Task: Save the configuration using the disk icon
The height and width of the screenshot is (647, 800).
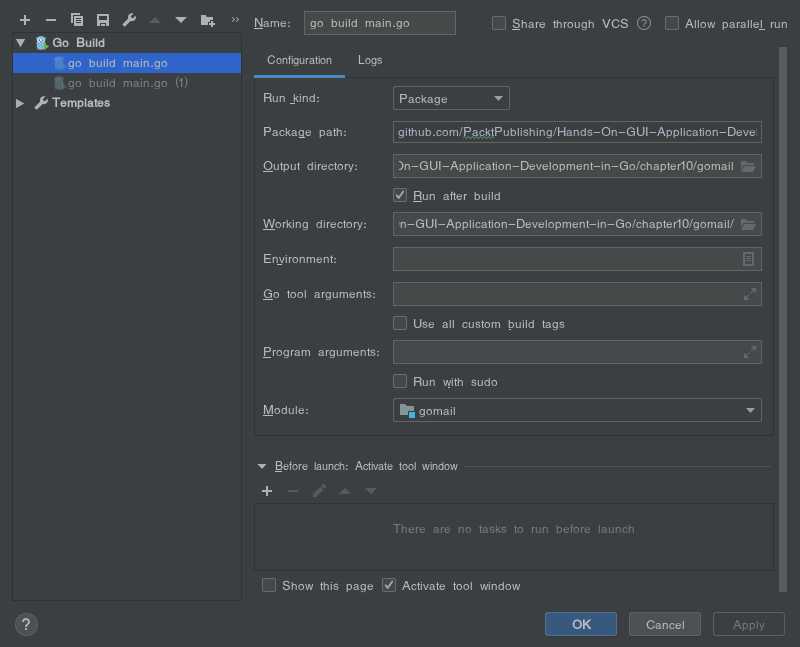Action: 103,20
